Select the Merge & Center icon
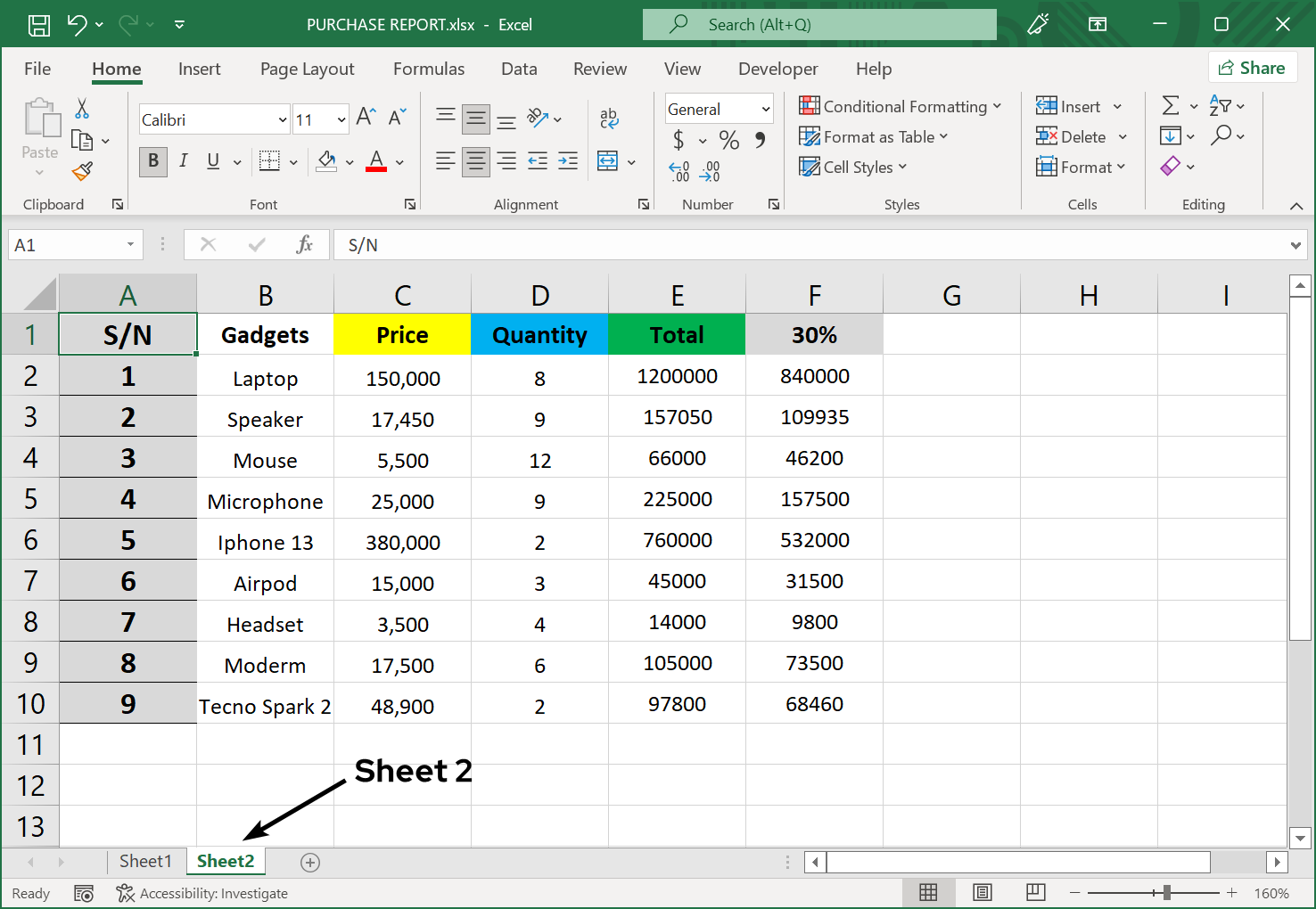 tap(606, 160)
